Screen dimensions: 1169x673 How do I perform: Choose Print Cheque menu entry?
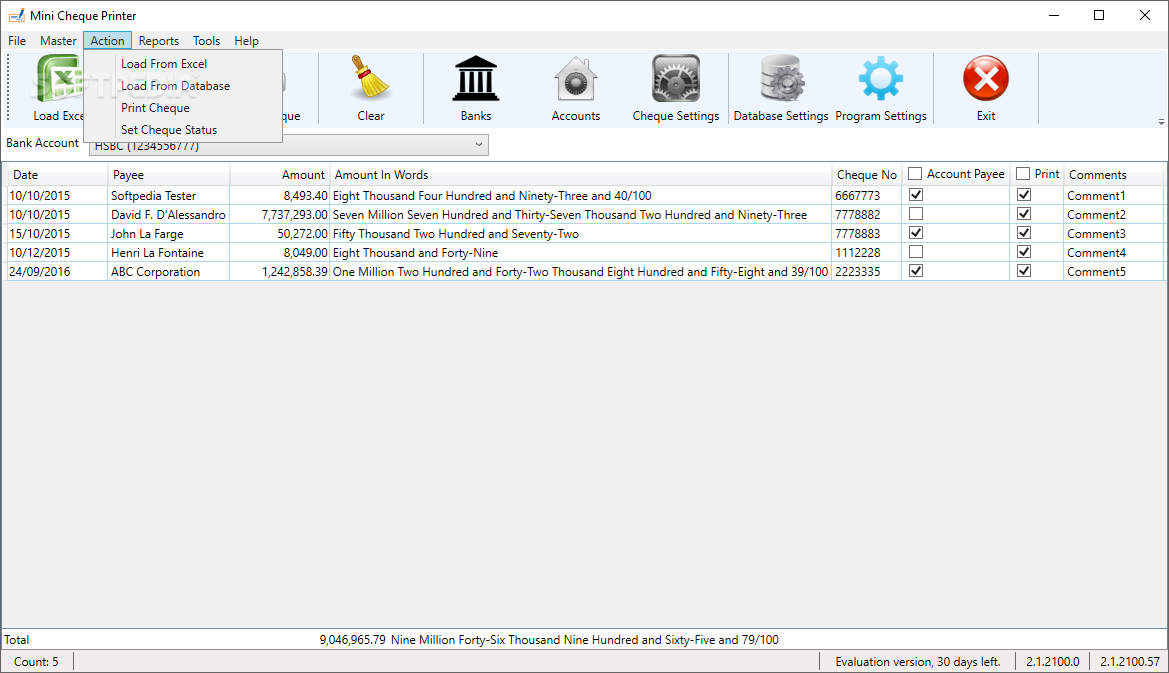183,108
